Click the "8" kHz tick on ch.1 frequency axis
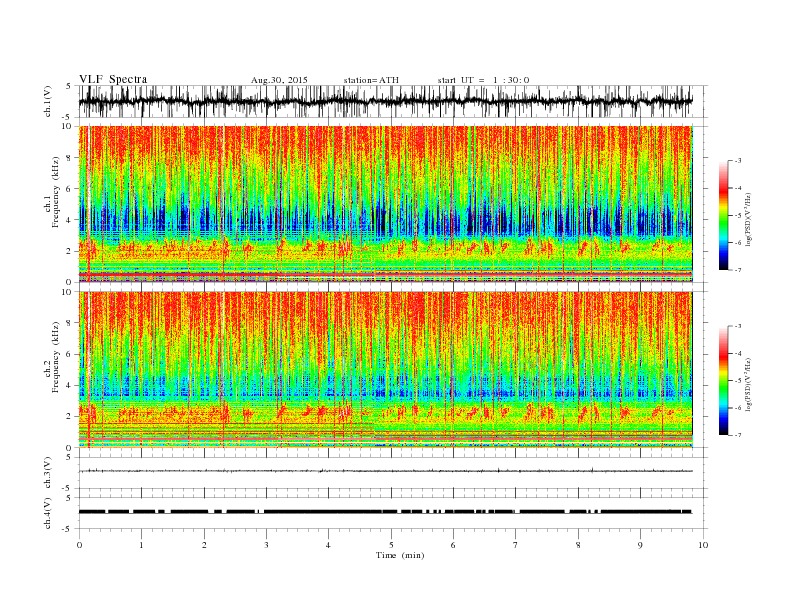 (x=70, y=158)
